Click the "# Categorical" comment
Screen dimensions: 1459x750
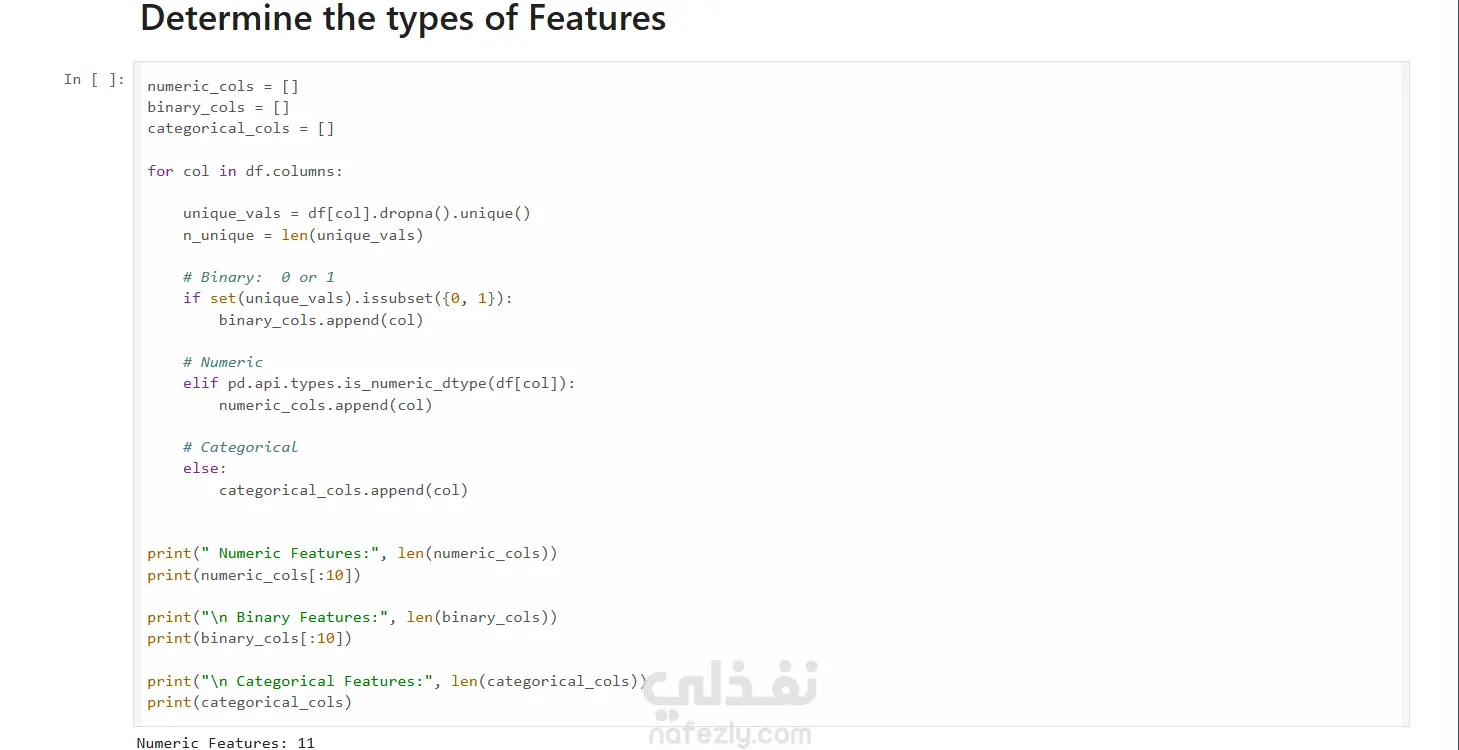[241, 447]
